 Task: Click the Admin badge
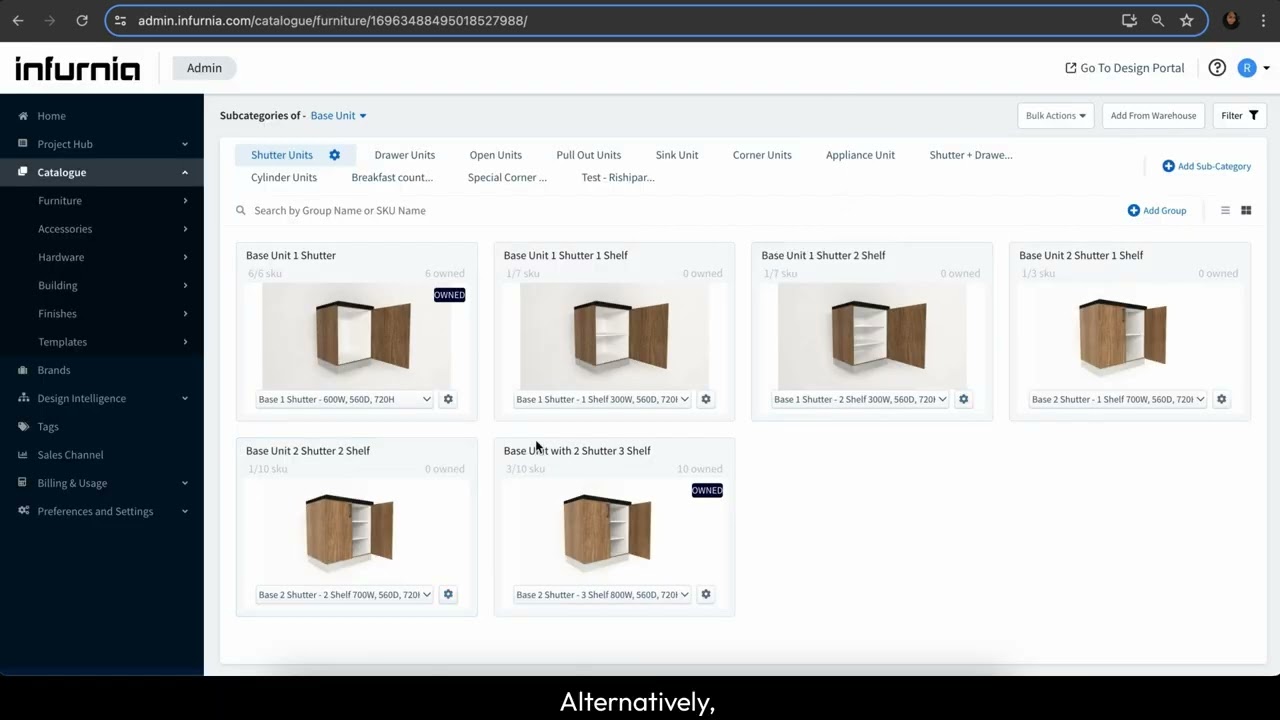204,68
